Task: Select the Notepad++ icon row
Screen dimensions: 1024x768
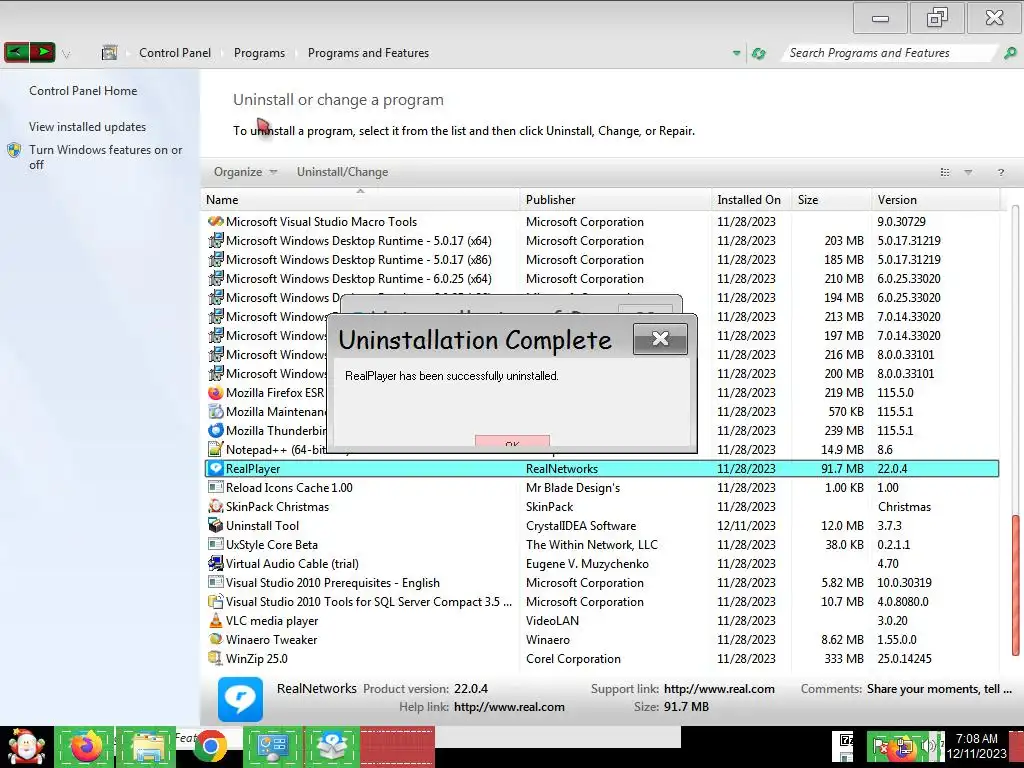Action: (216, 449)
